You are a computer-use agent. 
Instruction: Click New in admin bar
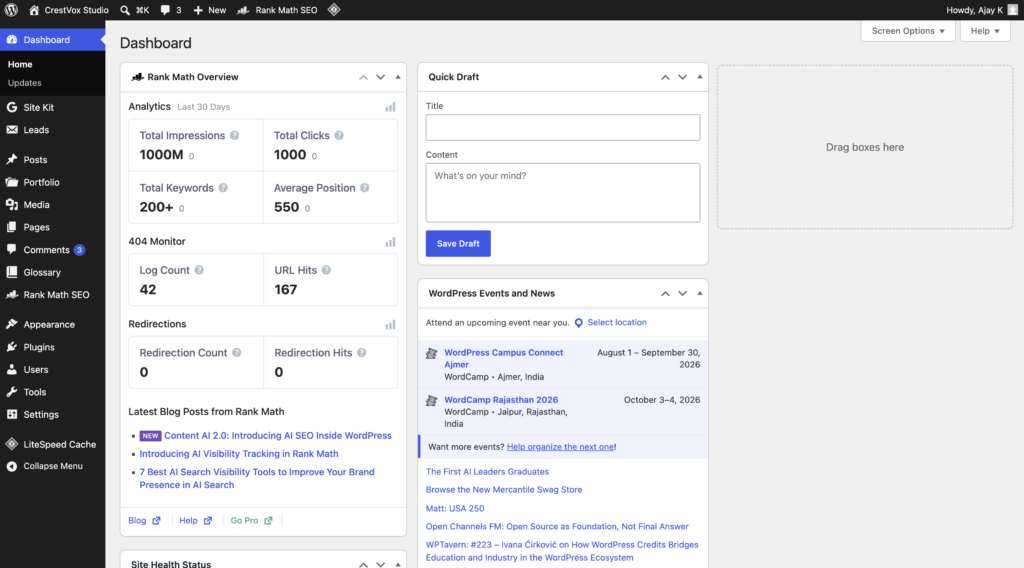[210, 10]
